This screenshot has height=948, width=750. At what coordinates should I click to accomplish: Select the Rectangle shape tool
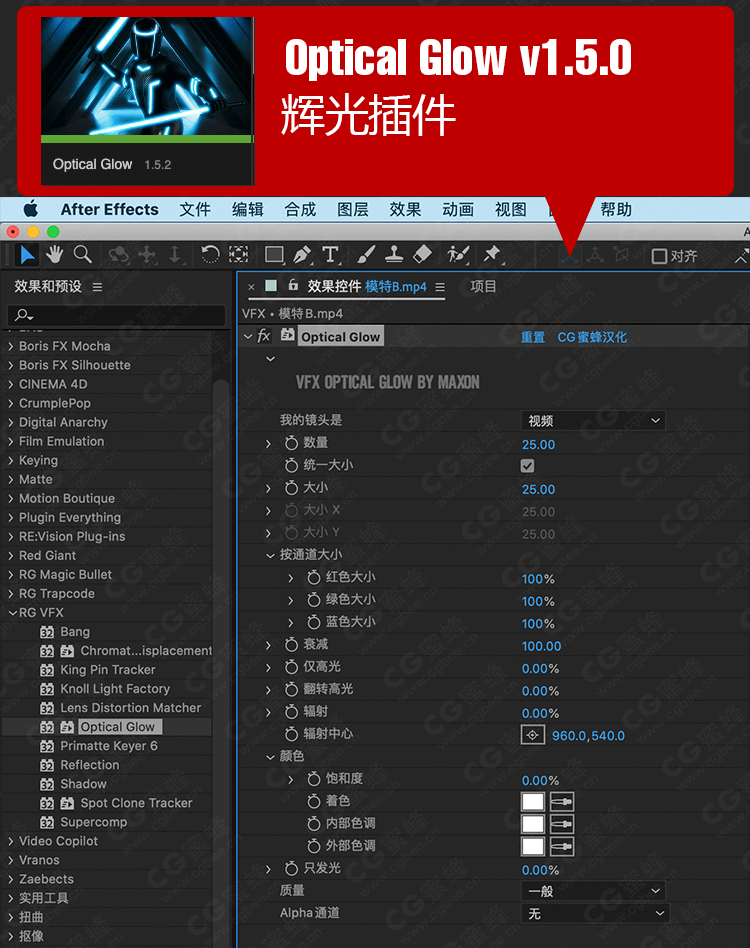coord(274,255)
